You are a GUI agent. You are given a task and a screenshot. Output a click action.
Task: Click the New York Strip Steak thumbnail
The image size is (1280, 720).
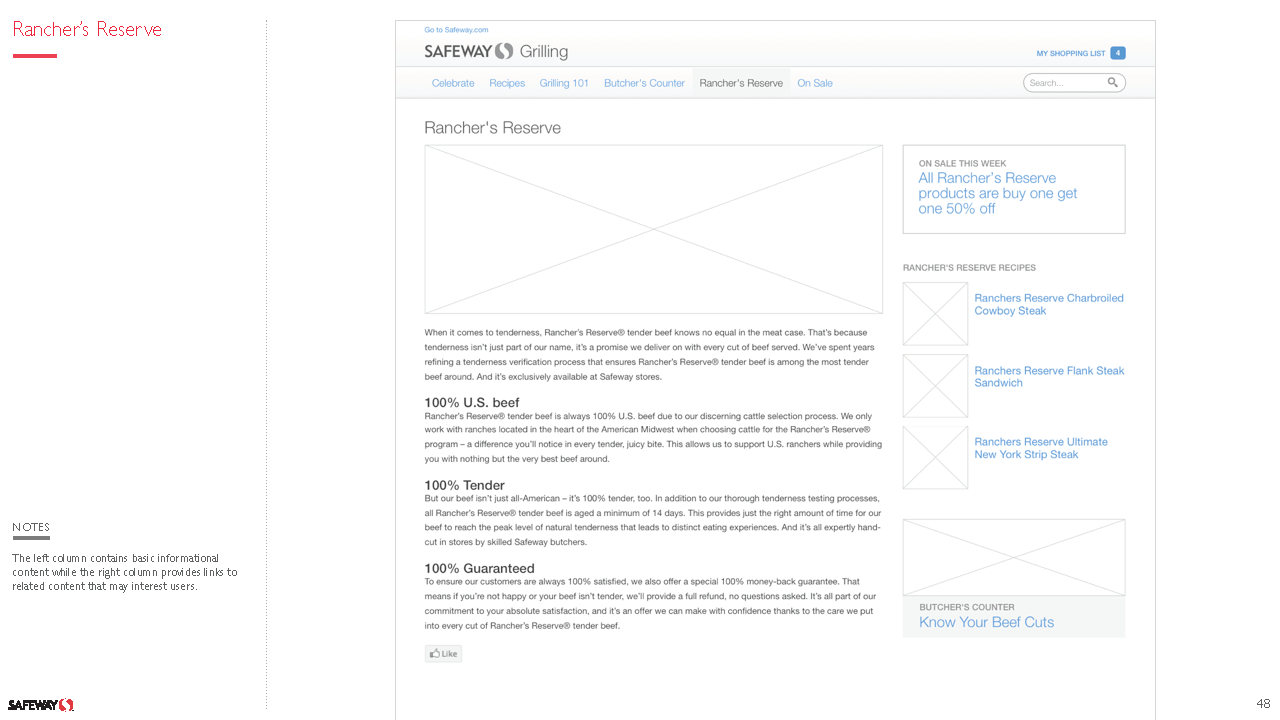click(935, 458)
